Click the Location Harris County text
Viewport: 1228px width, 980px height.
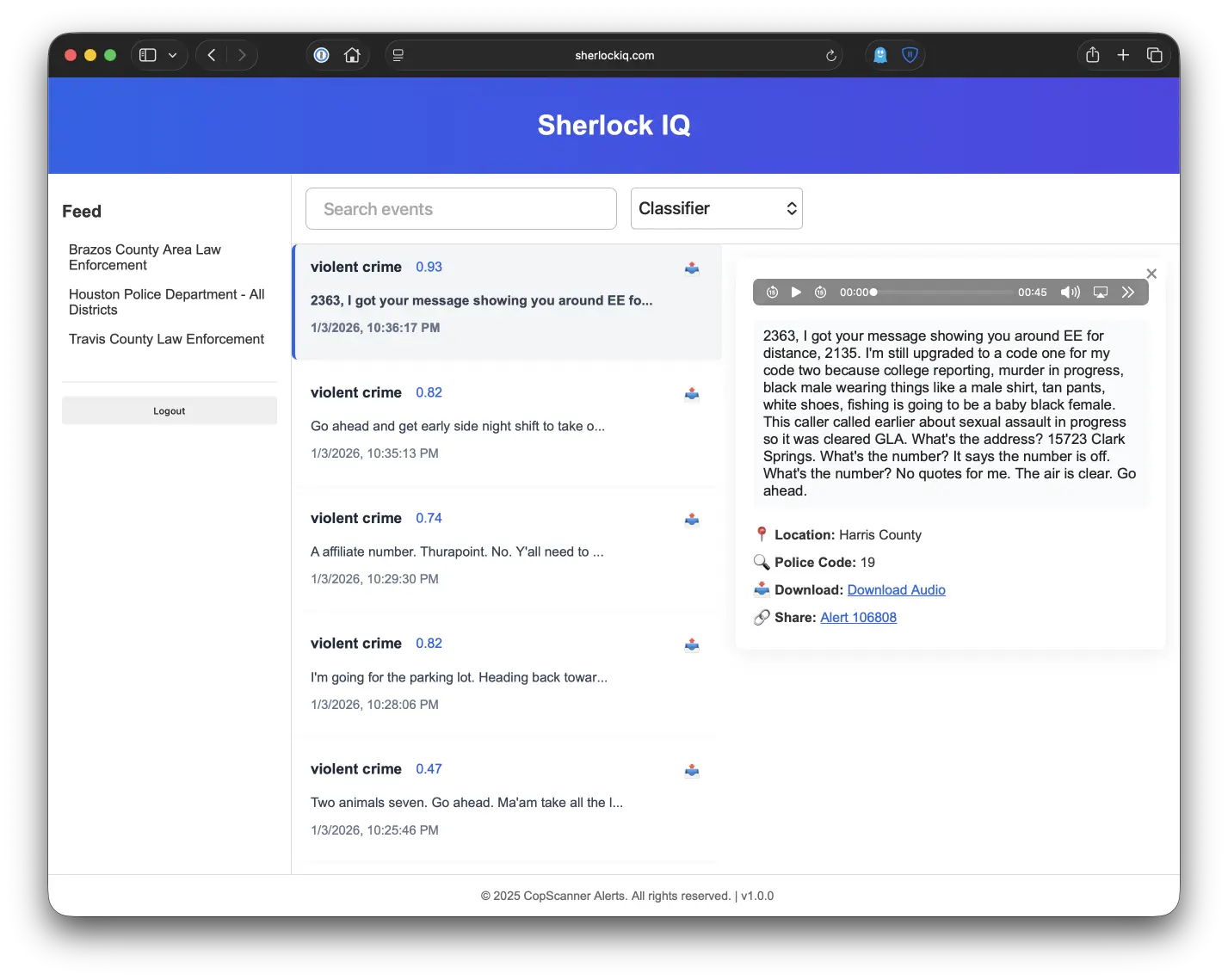(x=848, y=535)
